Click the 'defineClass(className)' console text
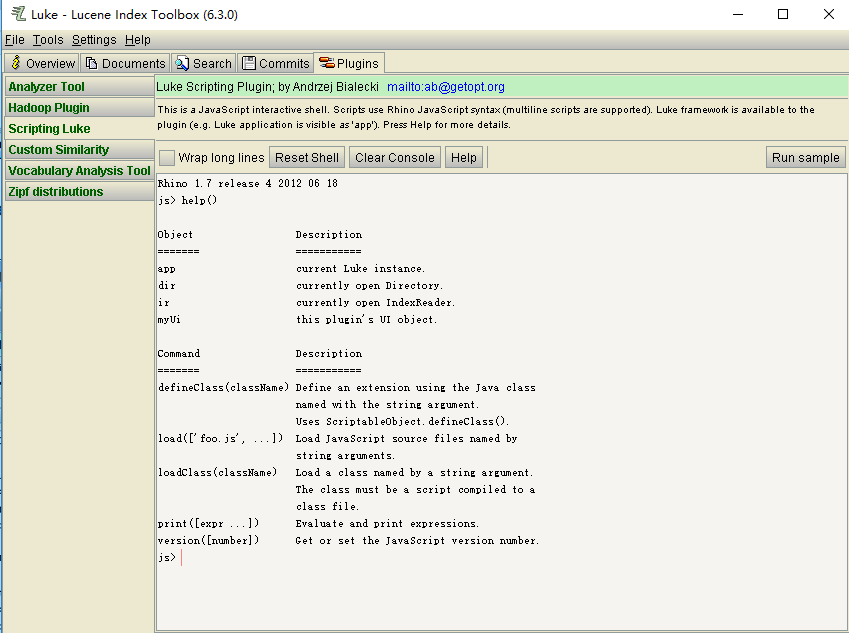 pos(223,388)
